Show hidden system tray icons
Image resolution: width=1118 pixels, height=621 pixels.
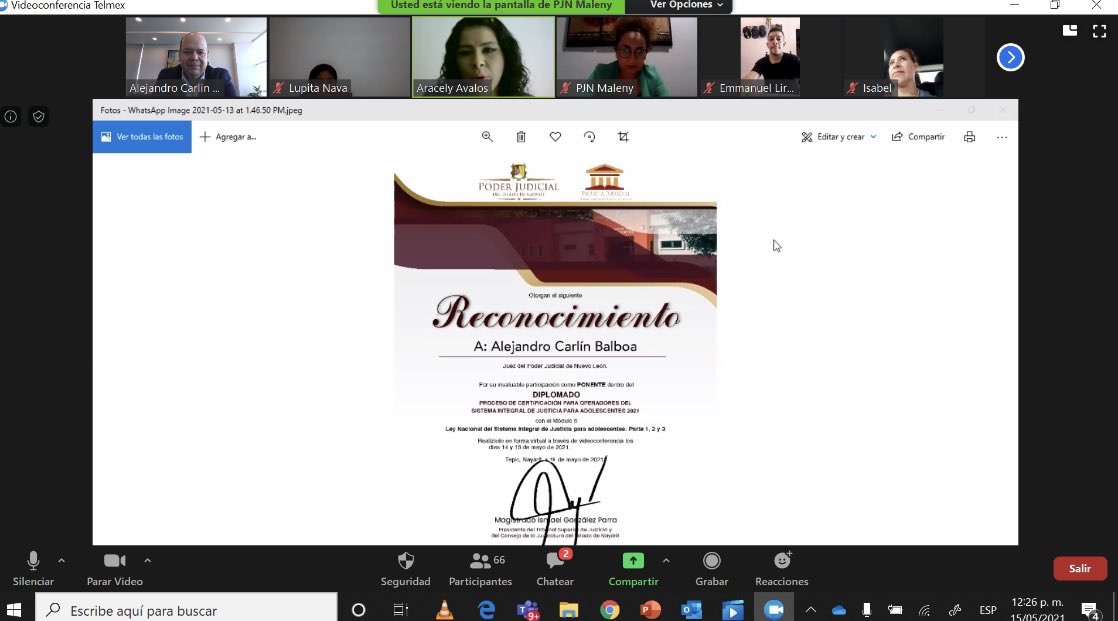pyautogui.click(x=811, y=610)
